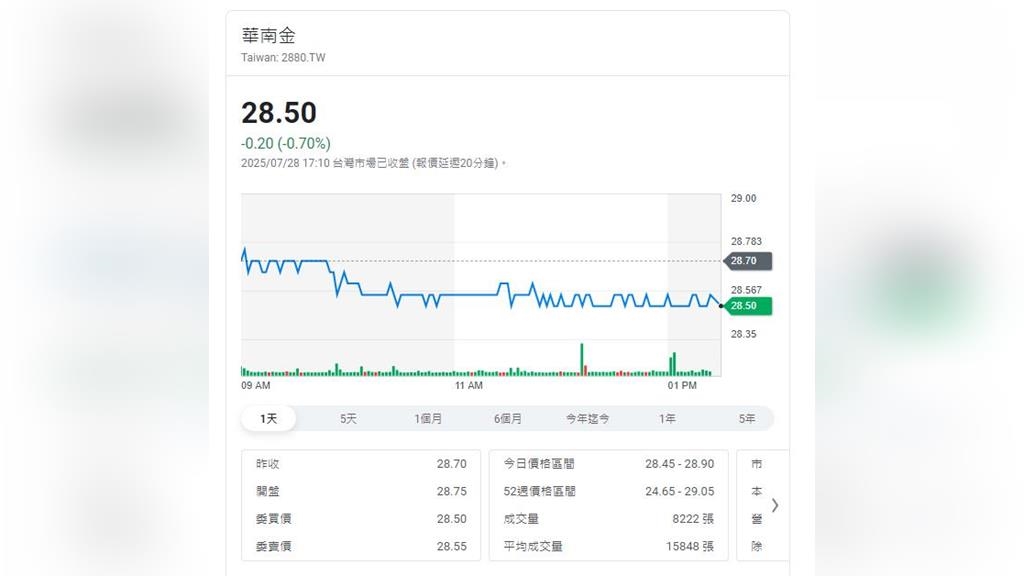Image resolution: width=1024 pixels, height=576 pixels.
Task: Click the tallest green volume bar
Action: 581,360
